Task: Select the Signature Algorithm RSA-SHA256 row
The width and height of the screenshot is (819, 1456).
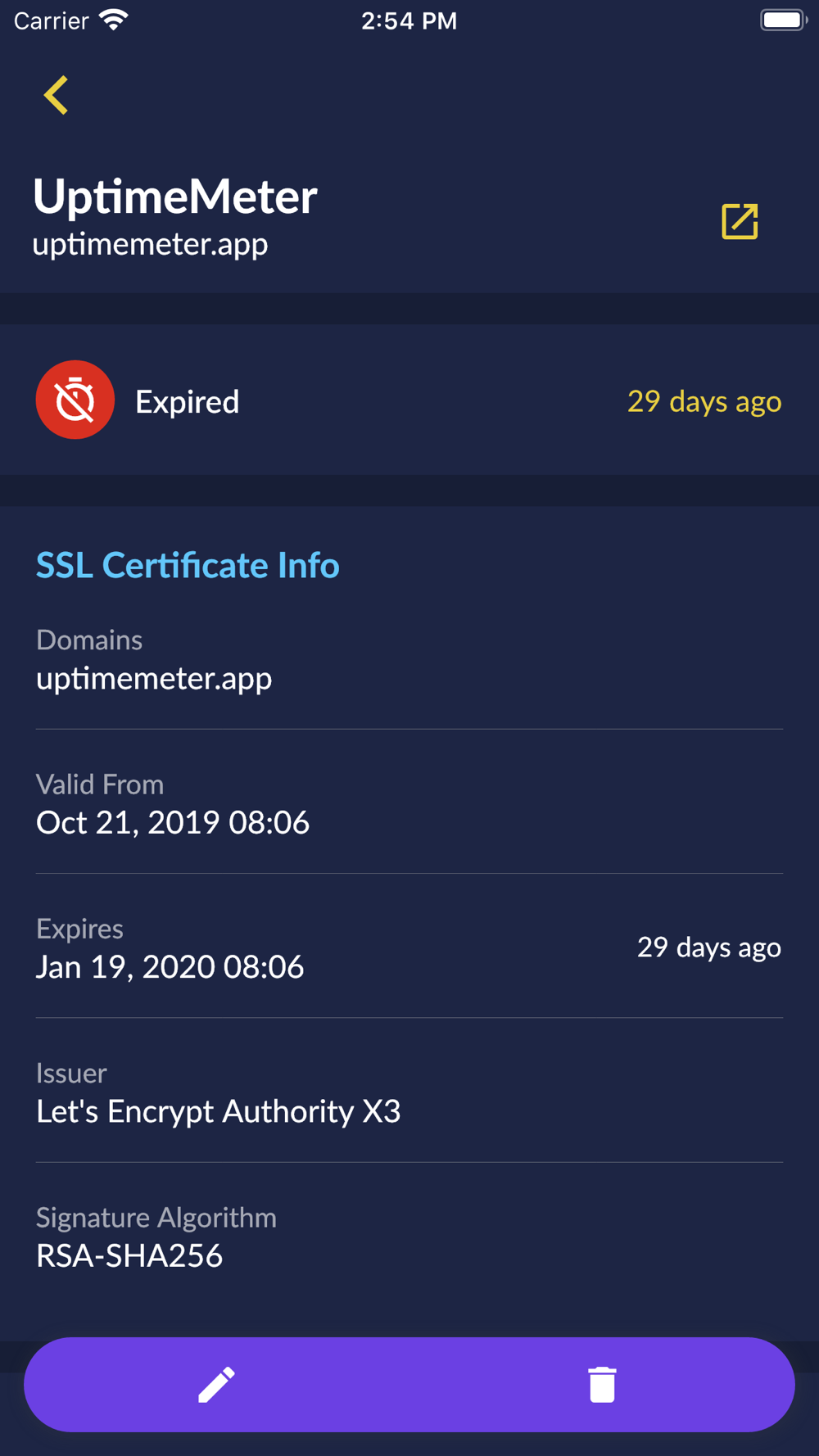Action: pos(409,1237)
